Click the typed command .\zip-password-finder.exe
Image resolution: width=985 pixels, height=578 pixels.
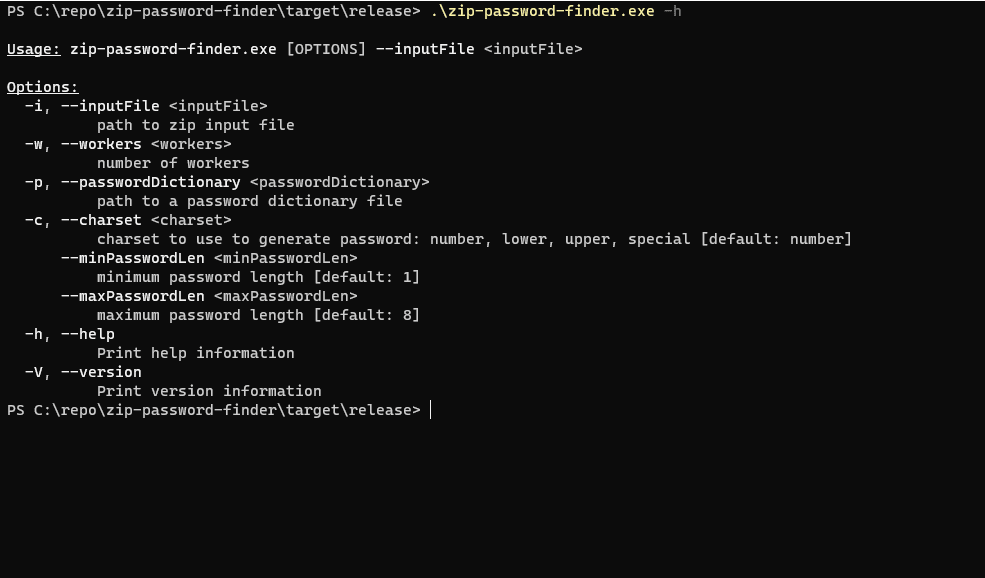542,11
